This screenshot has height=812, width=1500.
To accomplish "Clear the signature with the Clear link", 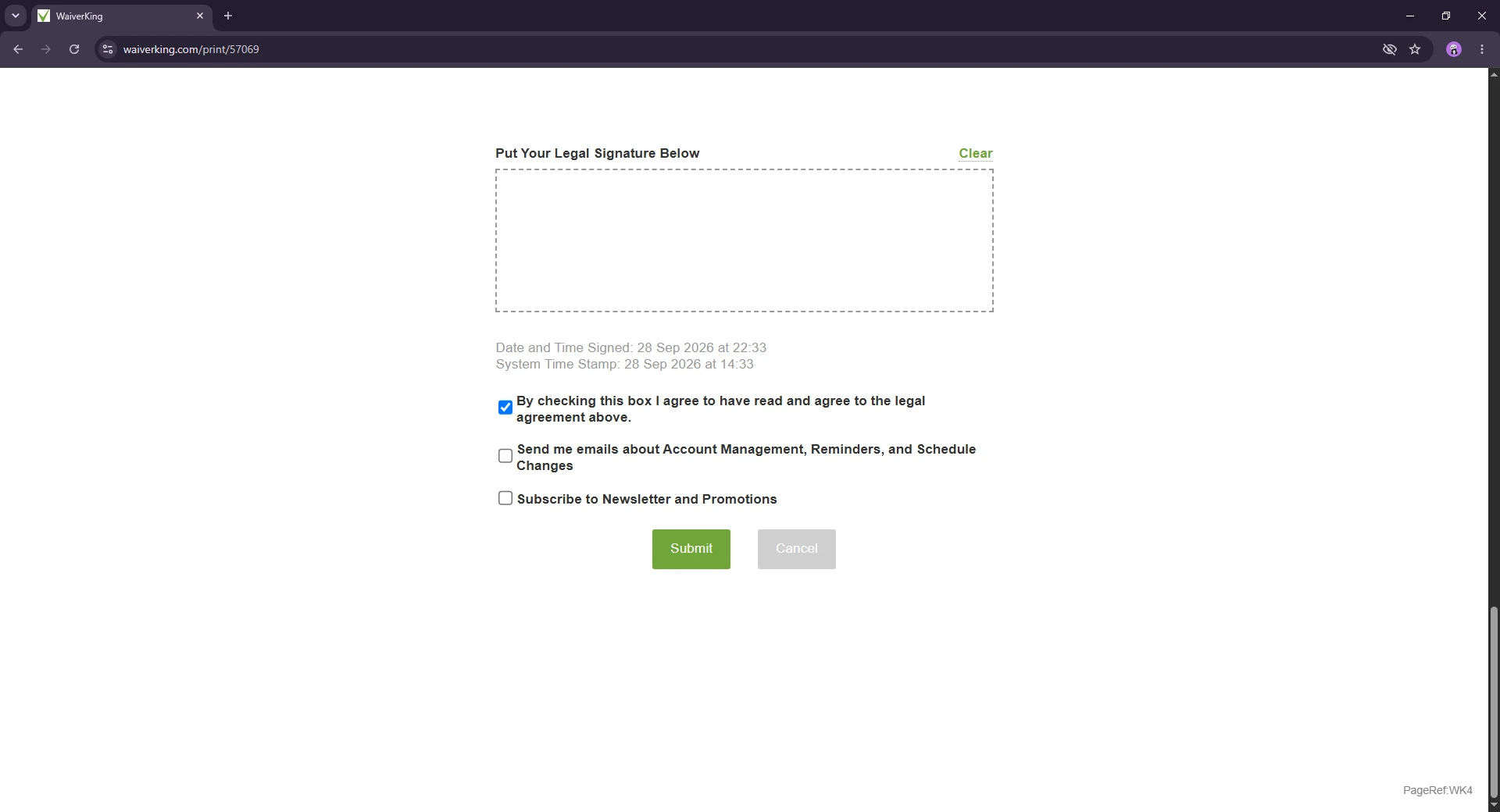I will point(976,153).
